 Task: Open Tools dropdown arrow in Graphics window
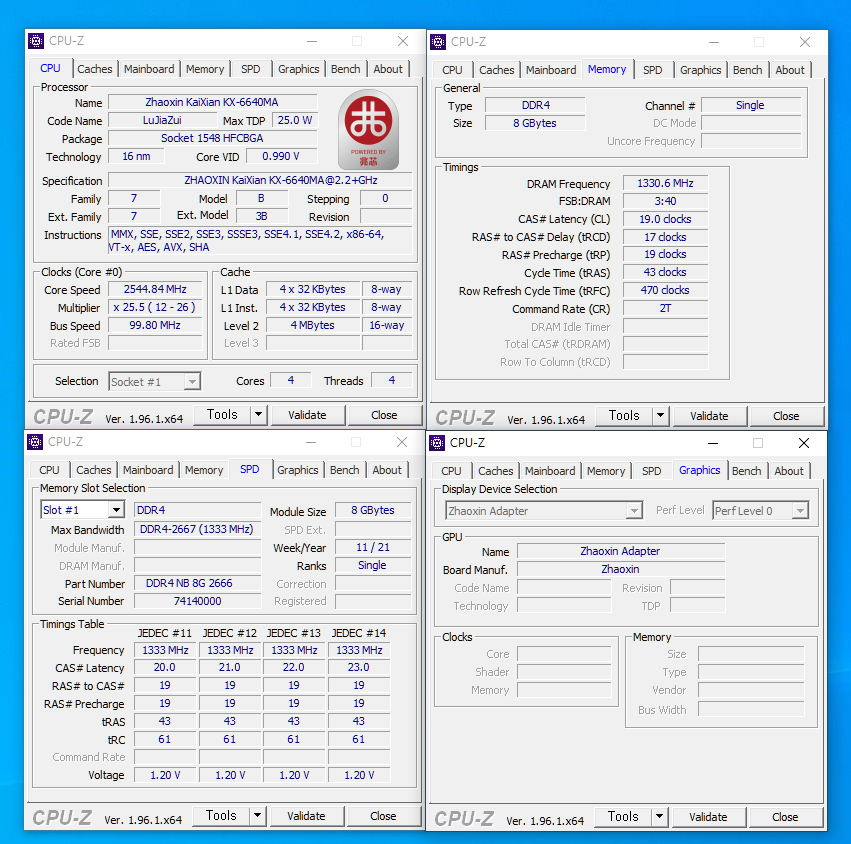[659, 817]
